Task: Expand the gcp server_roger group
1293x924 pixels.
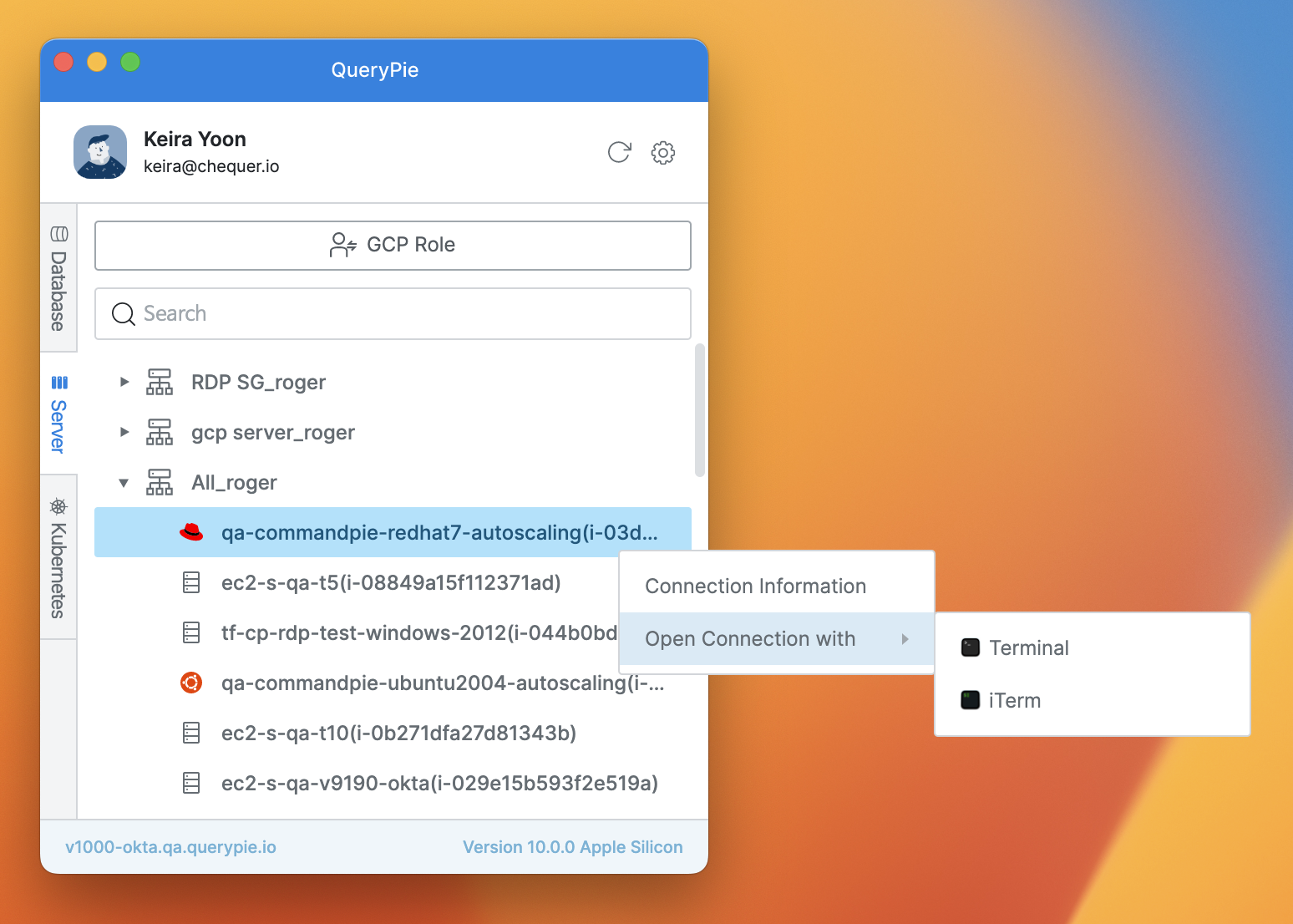Action: [x=124, y=432]
